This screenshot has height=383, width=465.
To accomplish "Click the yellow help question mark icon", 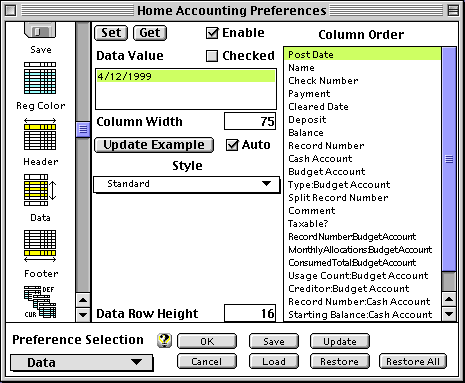I will [x=164, y=340].
